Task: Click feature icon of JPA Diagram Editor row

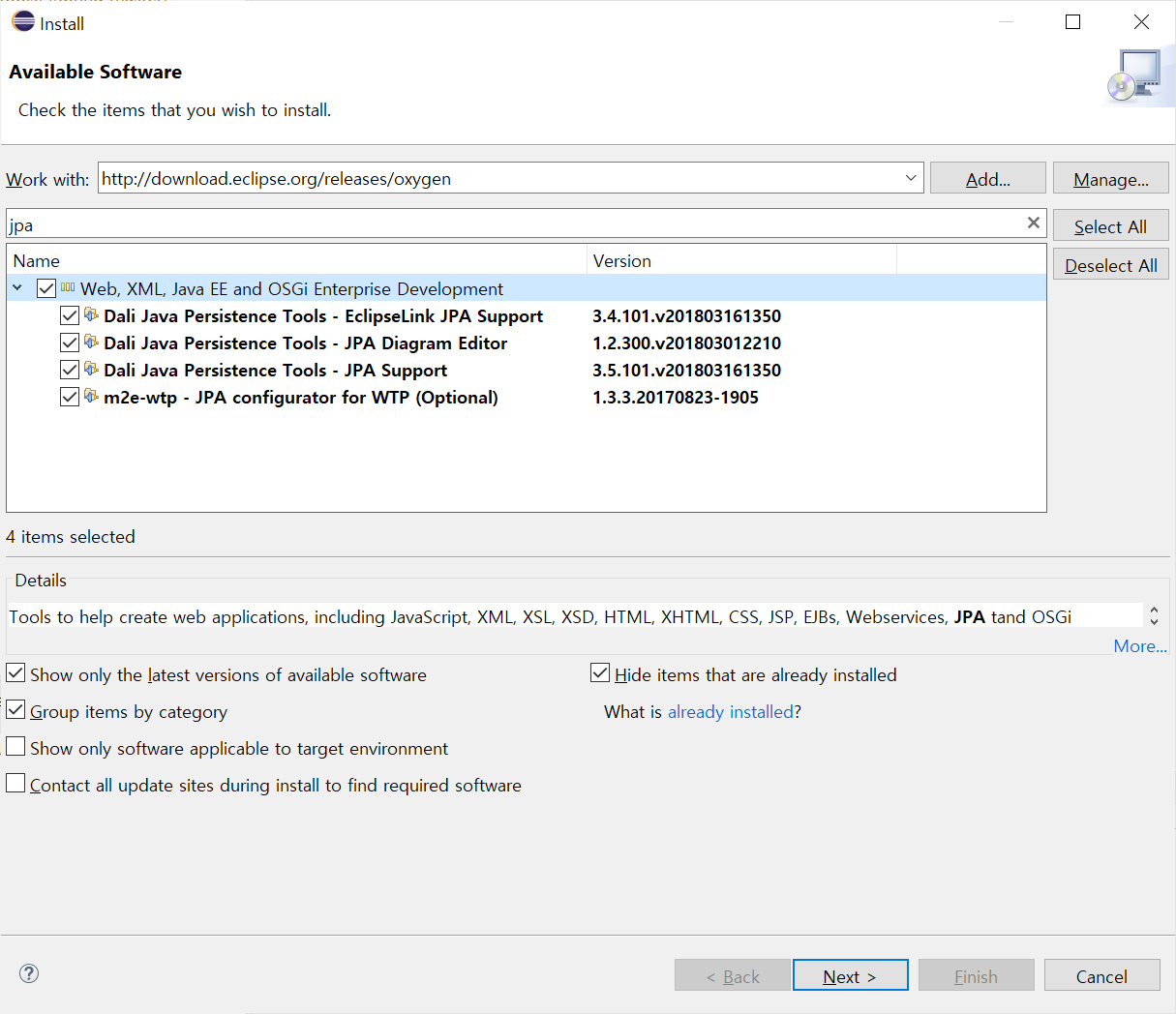Action: tap(91, 342)
